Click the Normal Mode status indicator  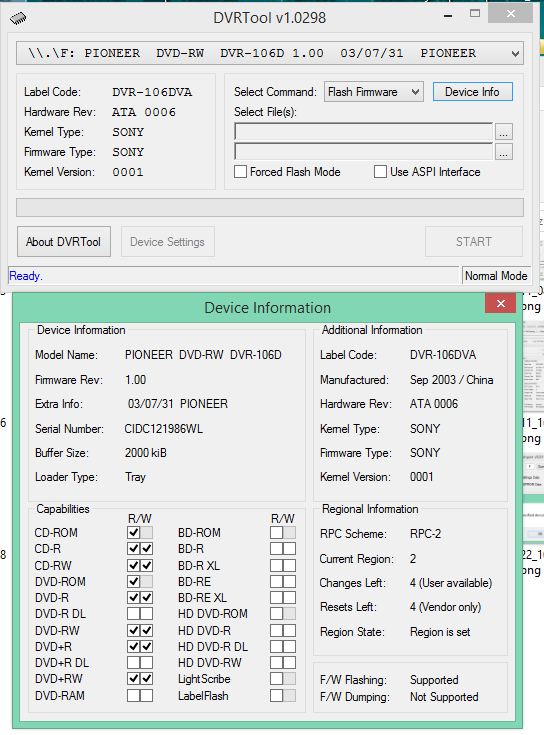click(x=496, y=276)
